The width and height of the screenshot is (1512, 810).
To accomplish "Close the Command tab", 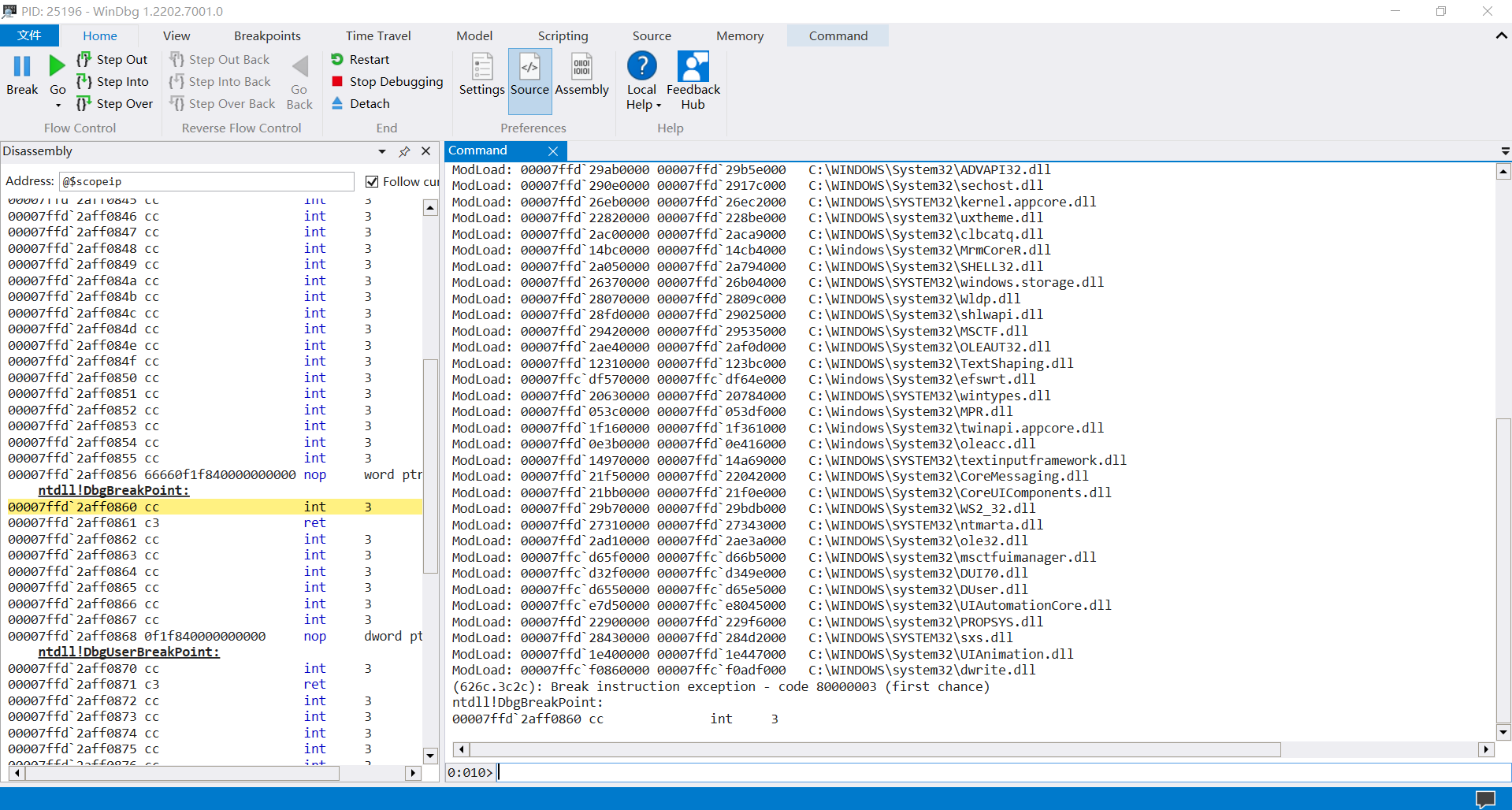I will coord(553,151).
